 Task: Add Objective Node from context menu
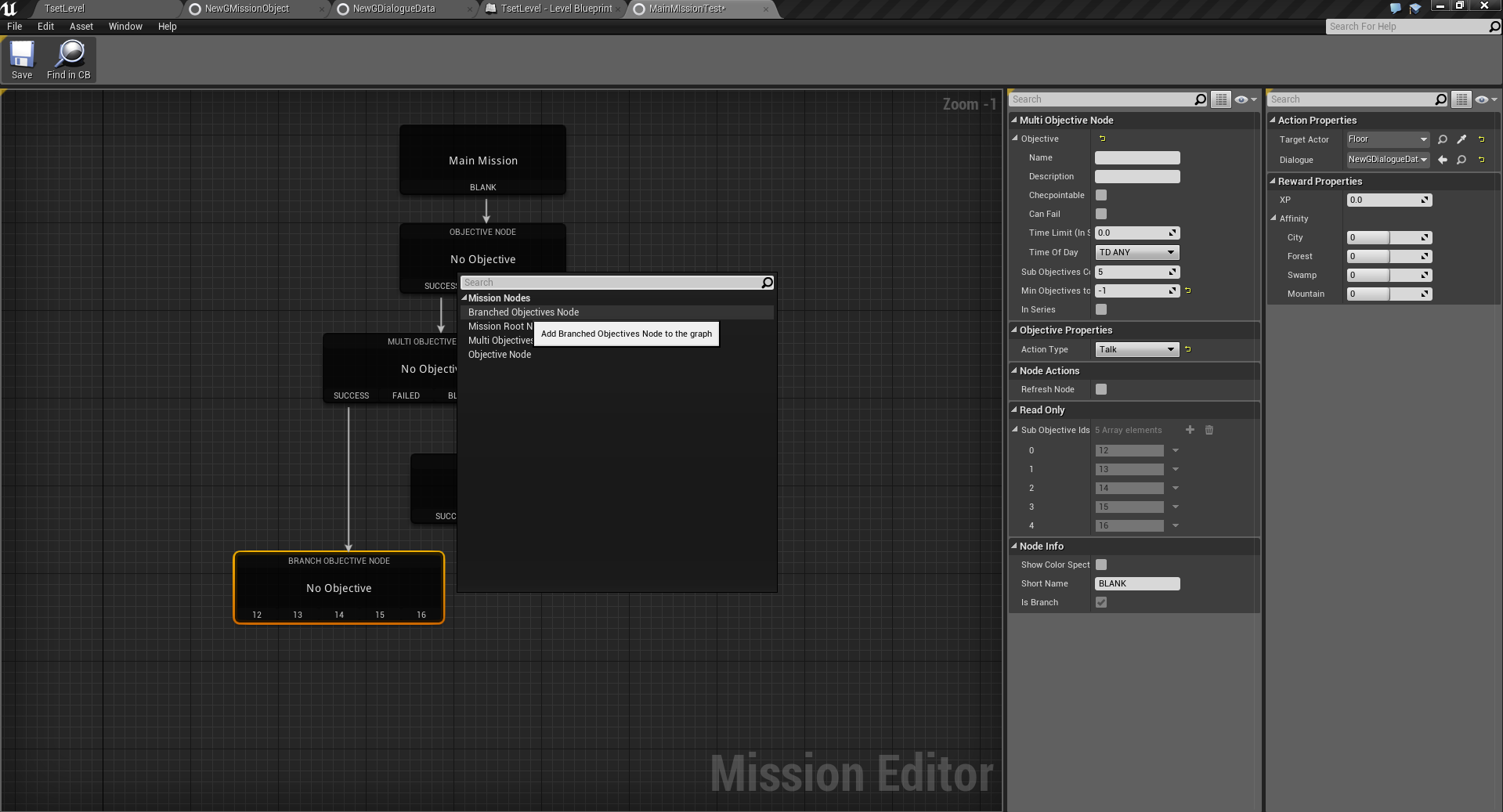pyautogui.click(x=500, y=355)
